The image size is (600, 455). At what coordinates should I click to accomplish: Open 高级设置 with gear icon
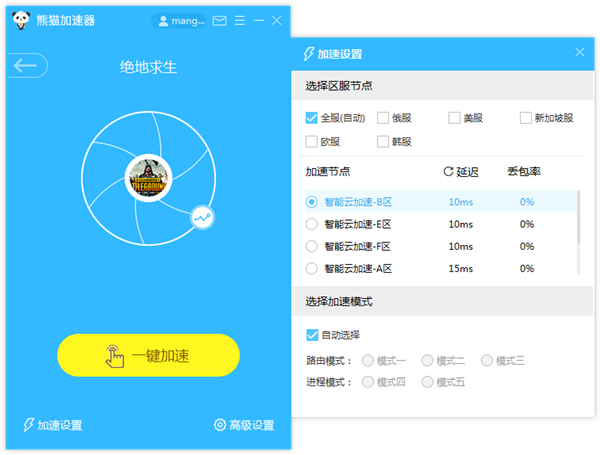click(244, 425)
